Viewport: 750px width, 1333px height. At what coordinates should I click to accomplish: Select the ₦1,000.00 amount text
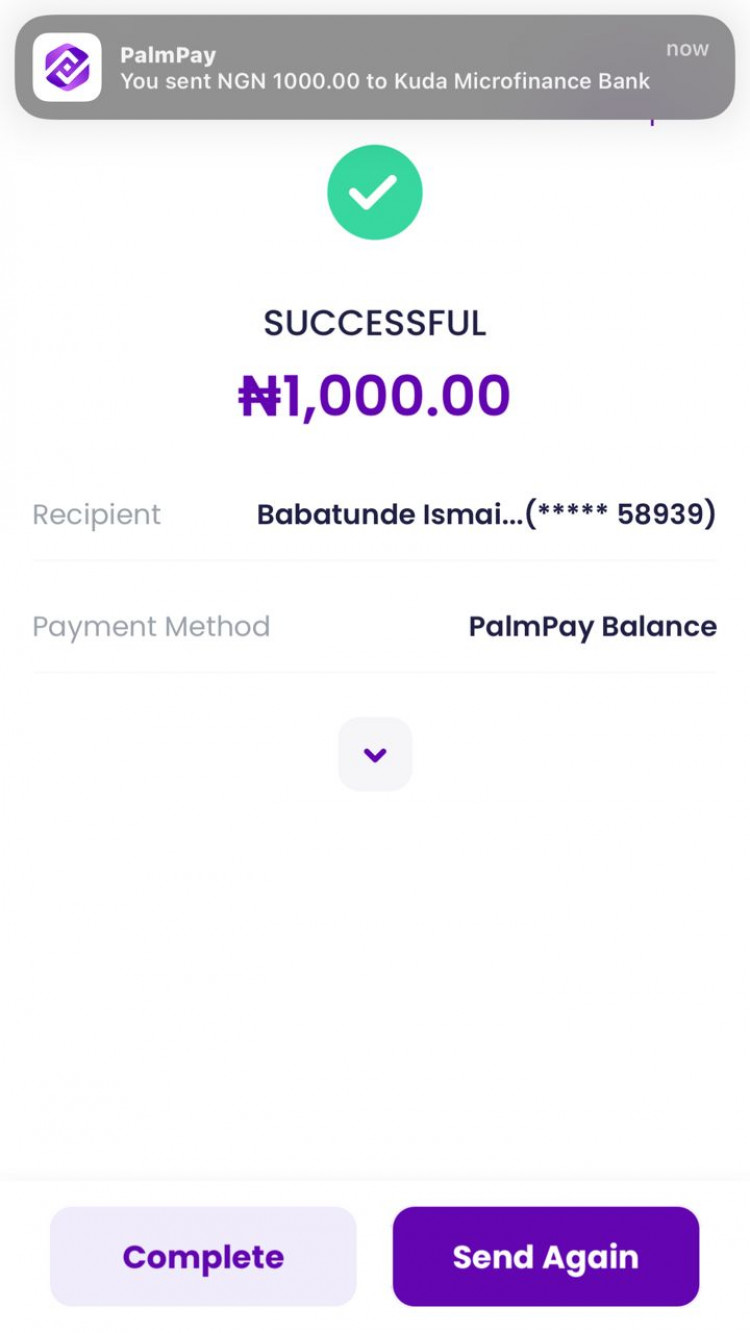click(375, 396)
